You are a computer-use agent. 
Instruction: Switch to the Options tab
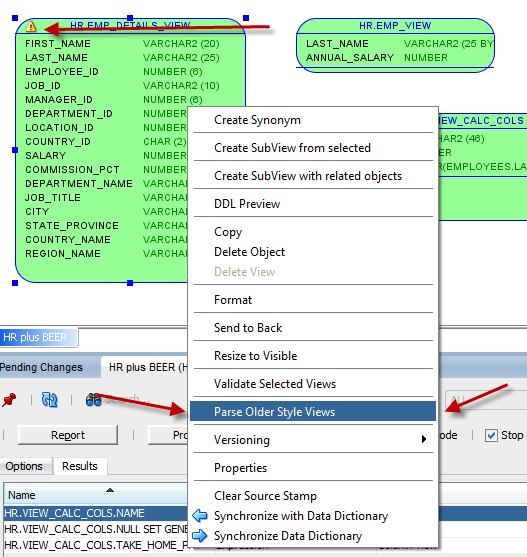(24, 466)
